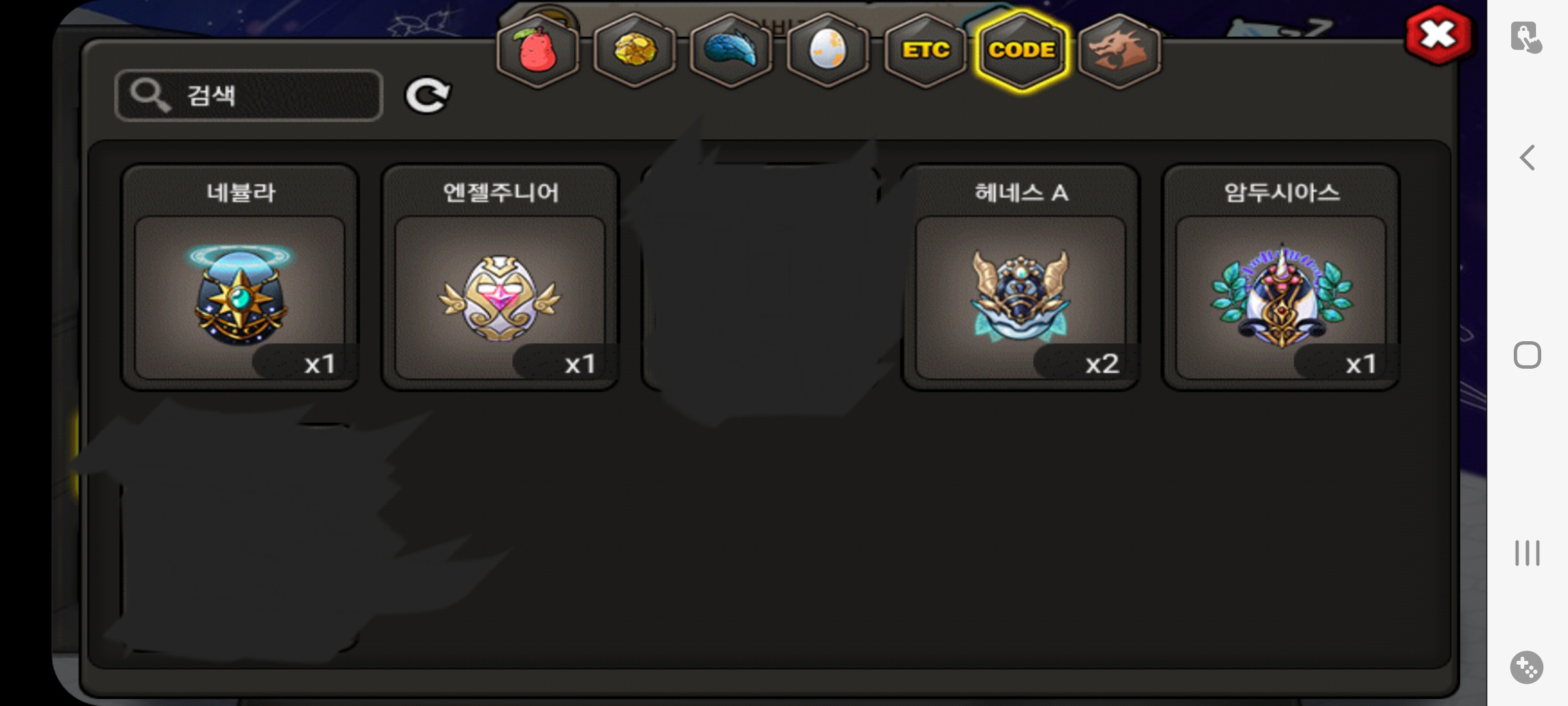Select the CODE tab
This screenshot has width=1568, height=706.
[x=1022, y=50]
